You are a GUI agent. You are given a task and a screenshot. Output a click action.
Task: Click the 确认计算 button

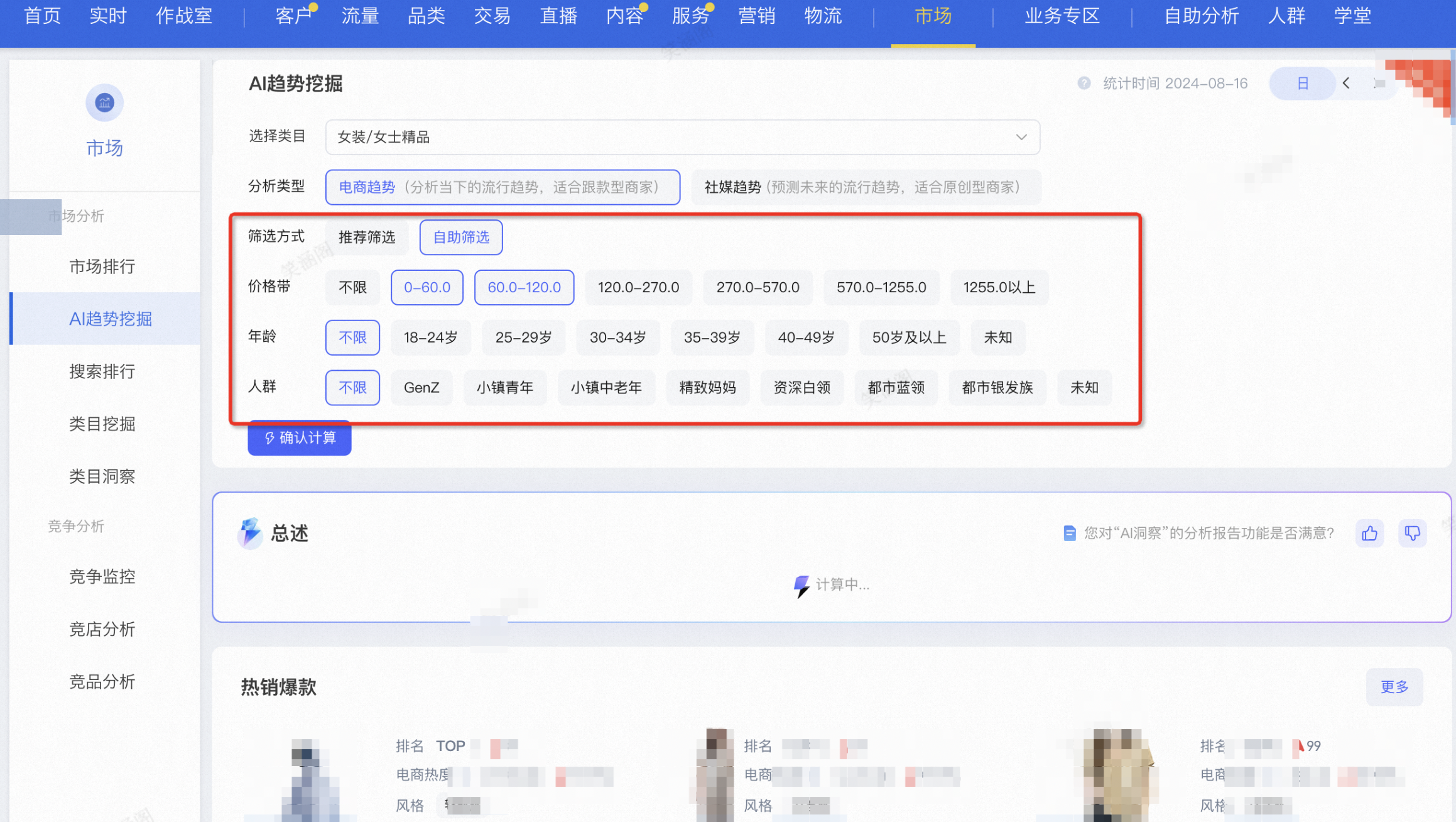300,438
